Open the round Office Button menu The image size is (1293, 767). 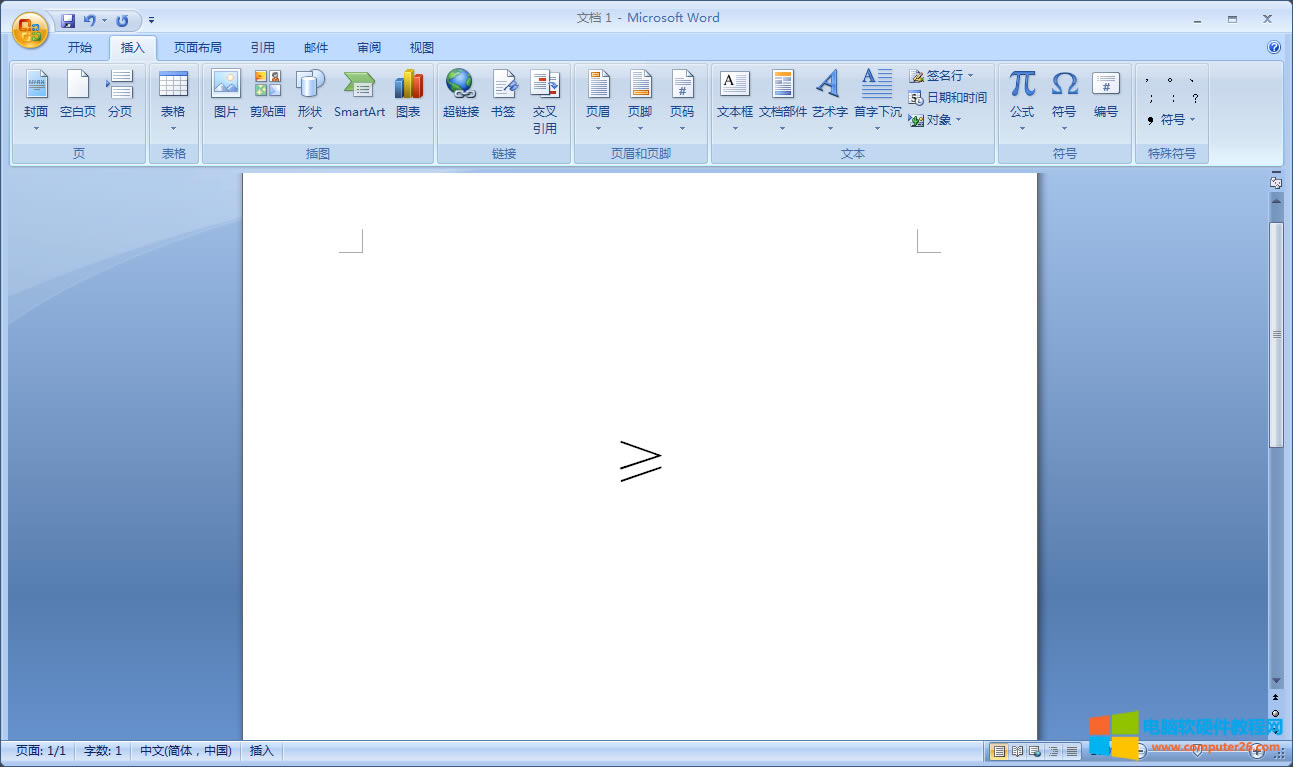click(30, 29)
